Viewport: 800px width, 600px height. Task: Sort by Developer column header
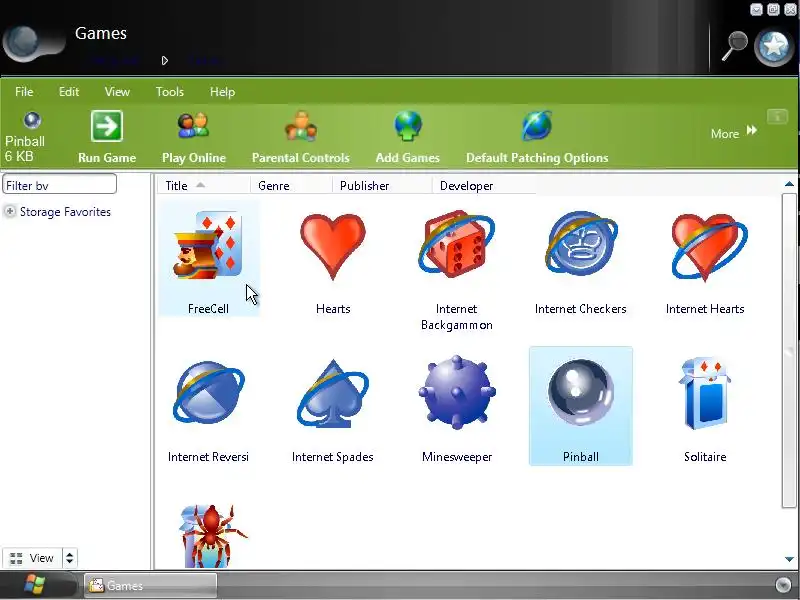point(484,186)
